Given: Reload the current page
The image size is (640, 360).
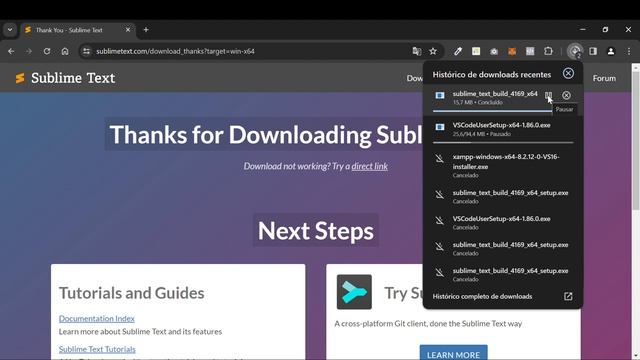Looking at the screenshot, I should coord(47,51).
